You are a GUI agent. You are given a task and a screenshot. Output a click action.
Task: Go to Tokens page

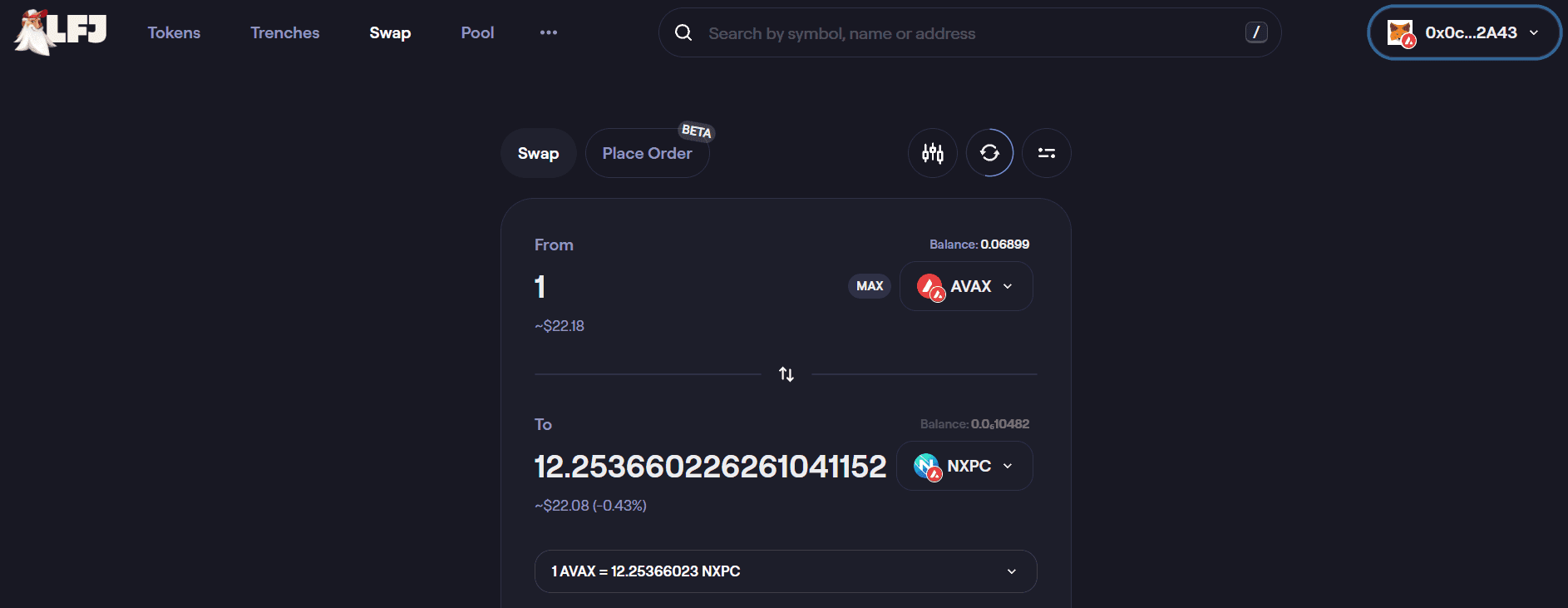[x=174, y=32]
